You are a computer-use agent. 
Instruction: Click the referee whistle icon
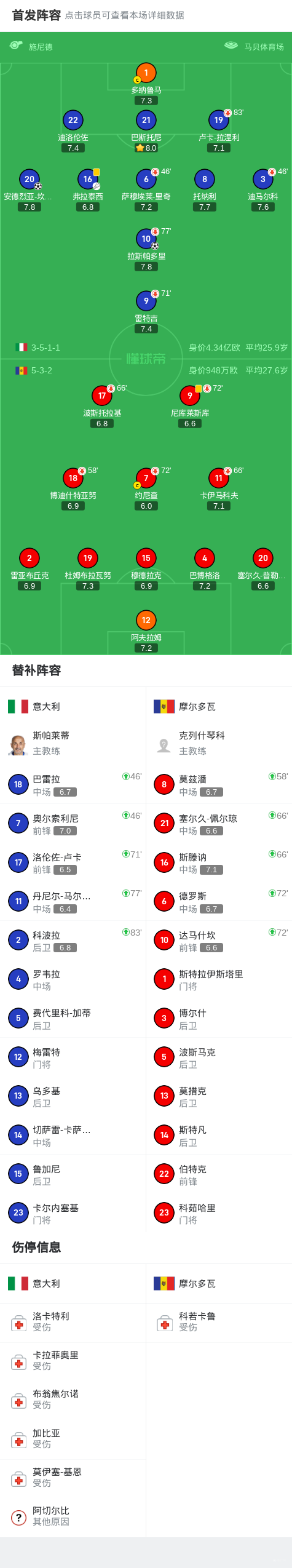click(16, 46)
